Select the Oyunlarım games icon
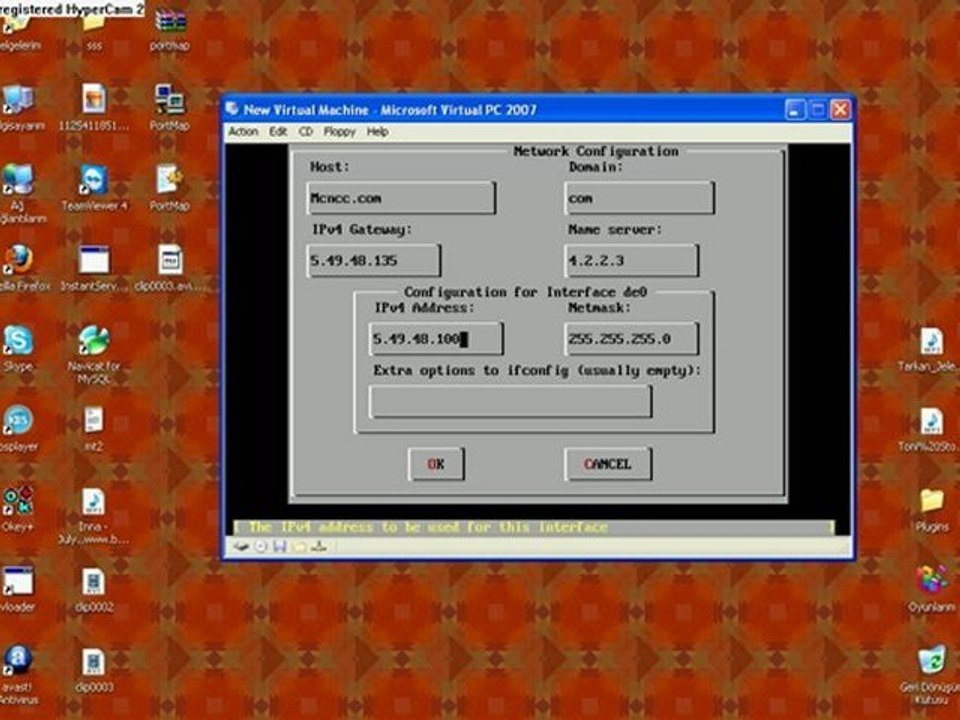This screenshot has width=960, height=720. pos(931,581)
